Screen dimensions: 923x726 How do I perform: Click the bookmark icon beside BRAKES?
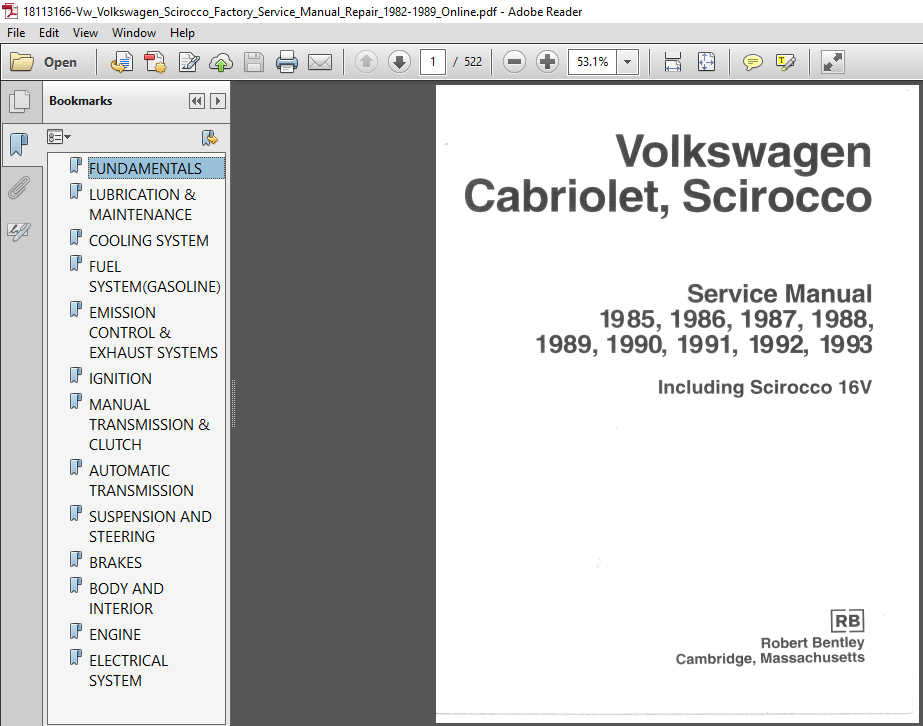[x=75, y=559]
